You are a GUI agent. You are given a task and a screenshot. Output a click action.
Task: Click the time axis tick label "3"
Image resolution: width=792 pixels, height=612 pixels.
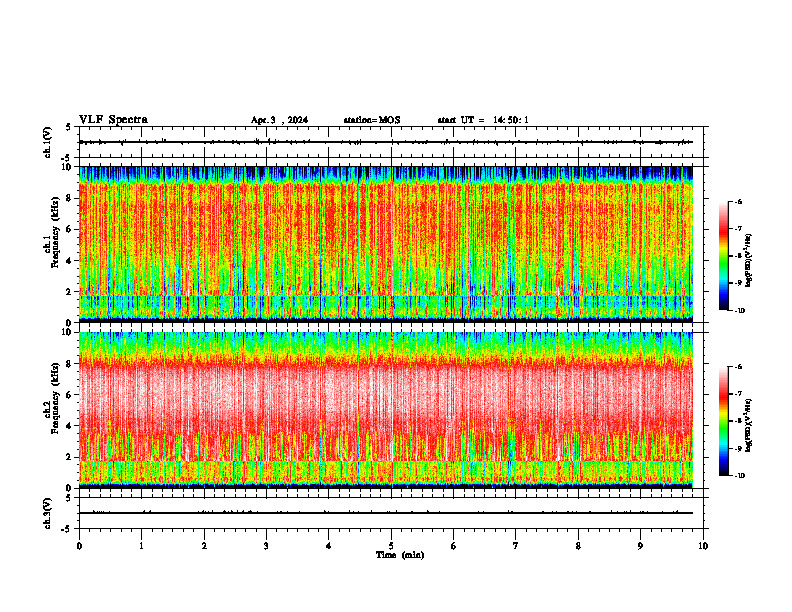(x=266, y=546)
